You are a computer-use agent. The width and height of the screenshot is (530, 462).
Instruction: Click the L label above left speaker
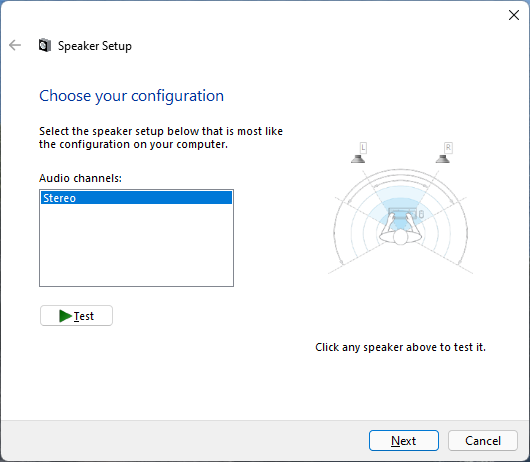pyautogui.click(x=363, y=148)
